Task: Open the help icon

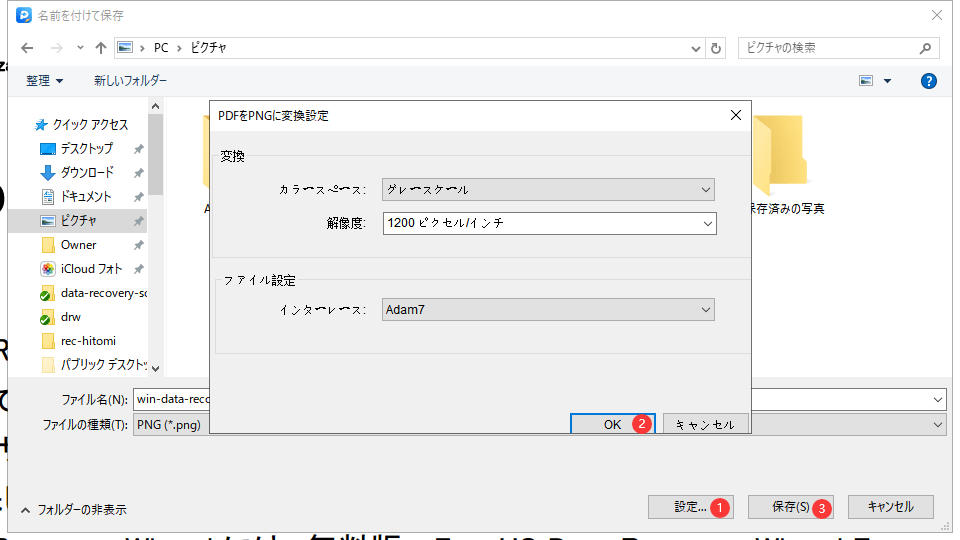Action: 928,81
